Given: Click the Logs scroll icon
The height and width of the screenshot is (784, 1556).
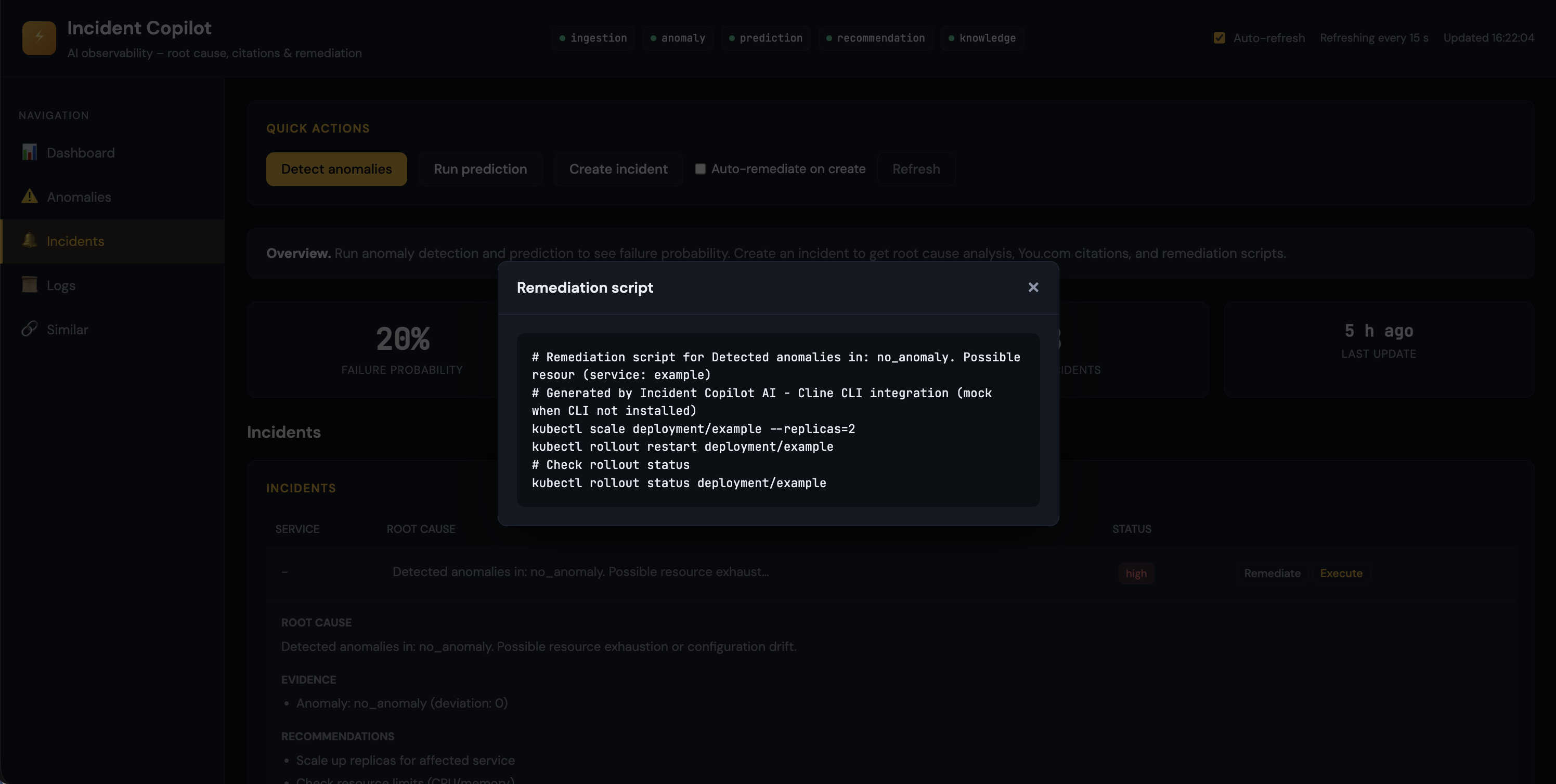Looking at the screenshot, I should coord(29,284).
